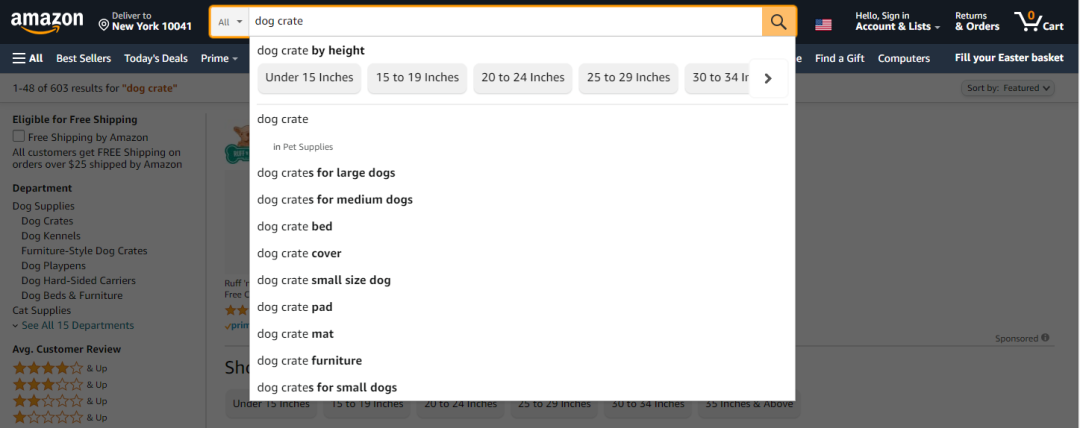Screen dimensions: 1080x428
Task: Click the delivery location pin icon
Action: [x=104, y=23]
